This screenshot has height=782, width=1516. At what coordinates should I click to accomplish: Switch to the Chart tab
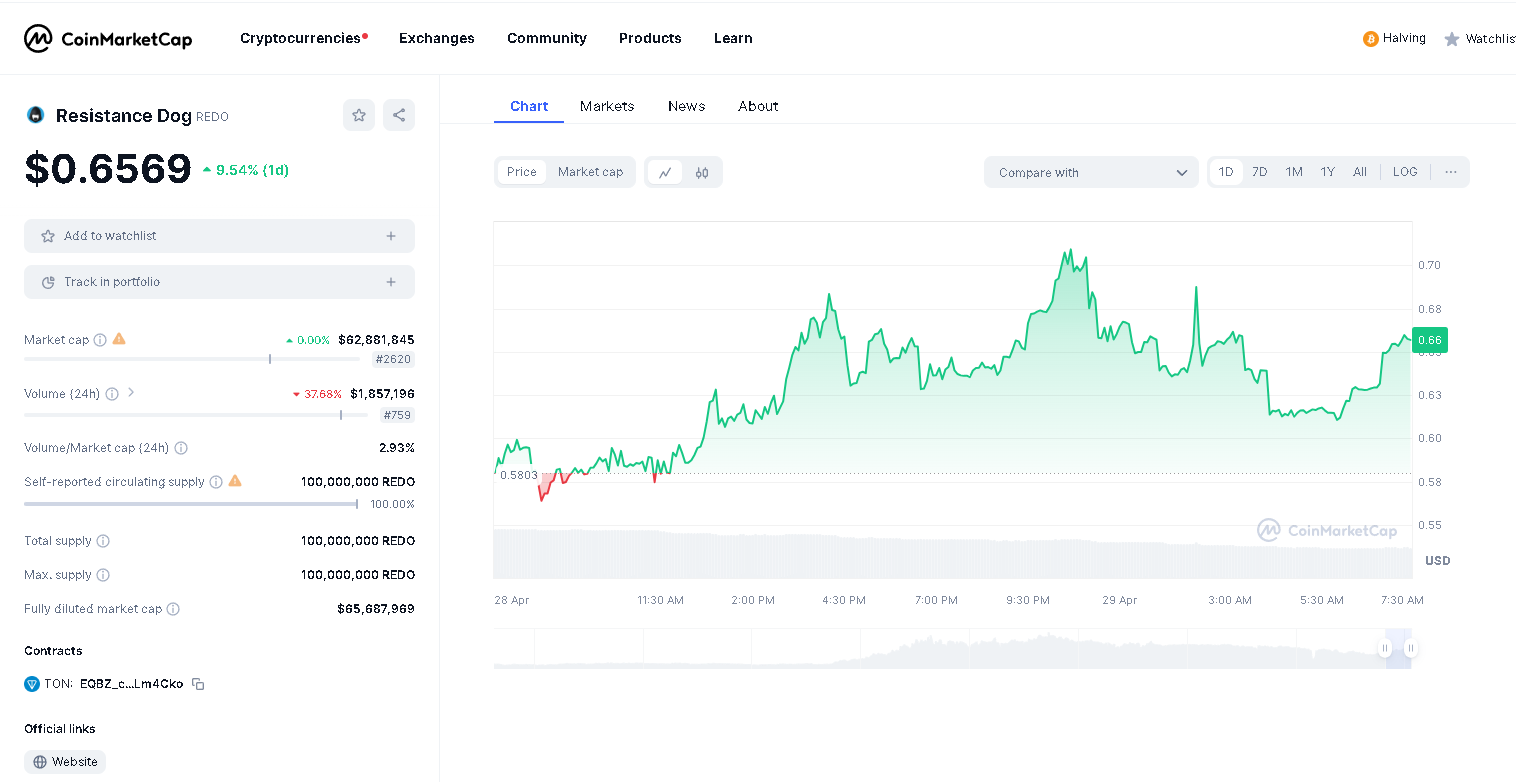coord(529,106)
